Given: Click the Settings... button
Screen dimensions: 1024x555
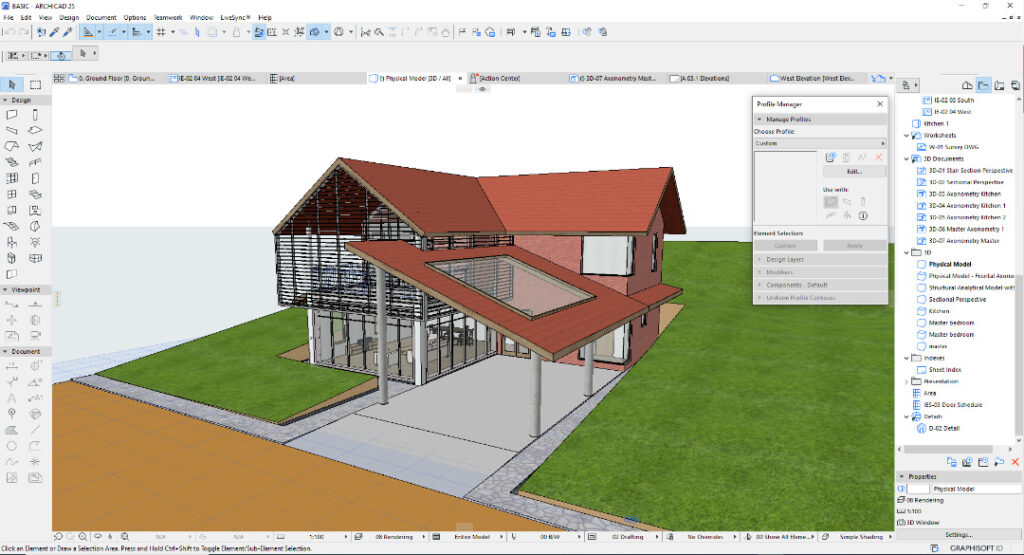Looking at the screenshot, I should 959,534.
